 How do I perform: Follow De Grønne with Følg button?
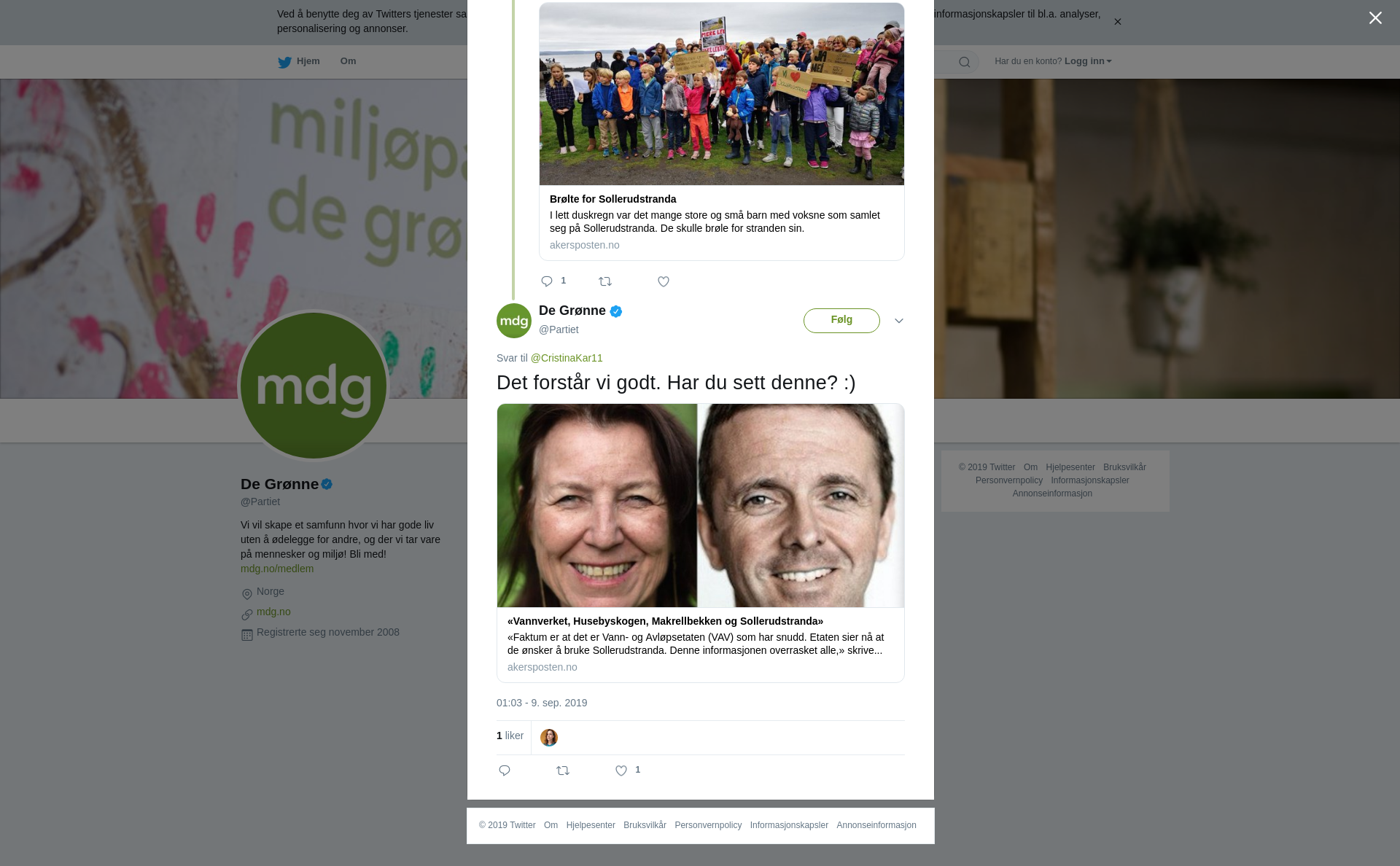click(x=841, y=321)
